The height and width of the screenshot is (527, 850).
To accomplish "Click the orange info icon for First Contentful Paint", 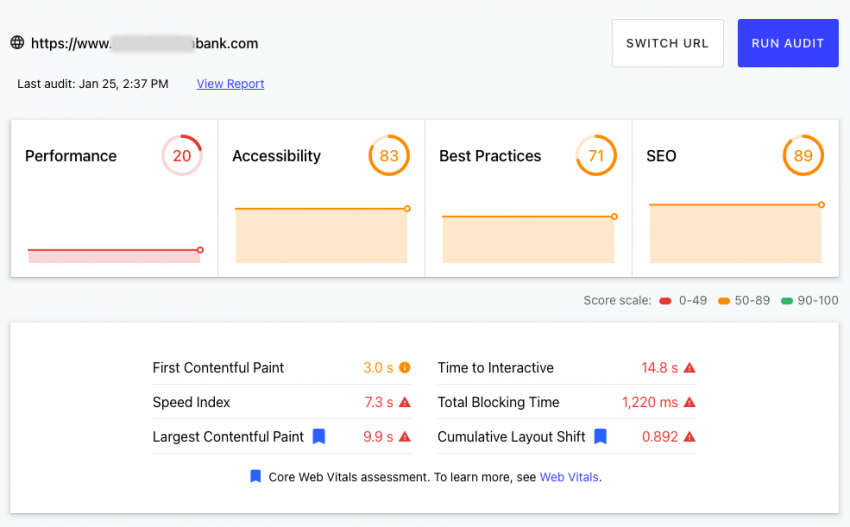I will (x=404, y=368).
